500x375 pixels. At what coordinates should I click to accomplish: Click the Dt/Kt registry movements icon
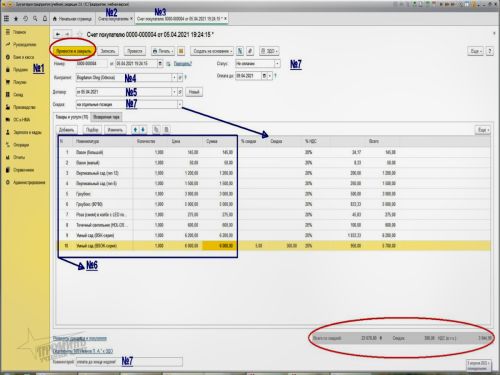[x=240, y=51]
